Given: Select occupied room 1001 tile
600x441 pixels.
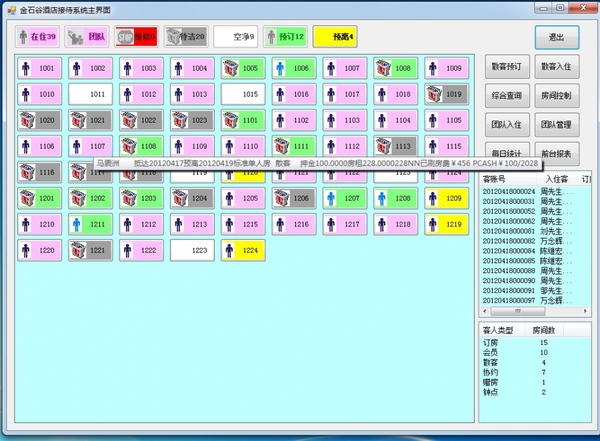Looking at the screenshot, I should coord(41,68).
